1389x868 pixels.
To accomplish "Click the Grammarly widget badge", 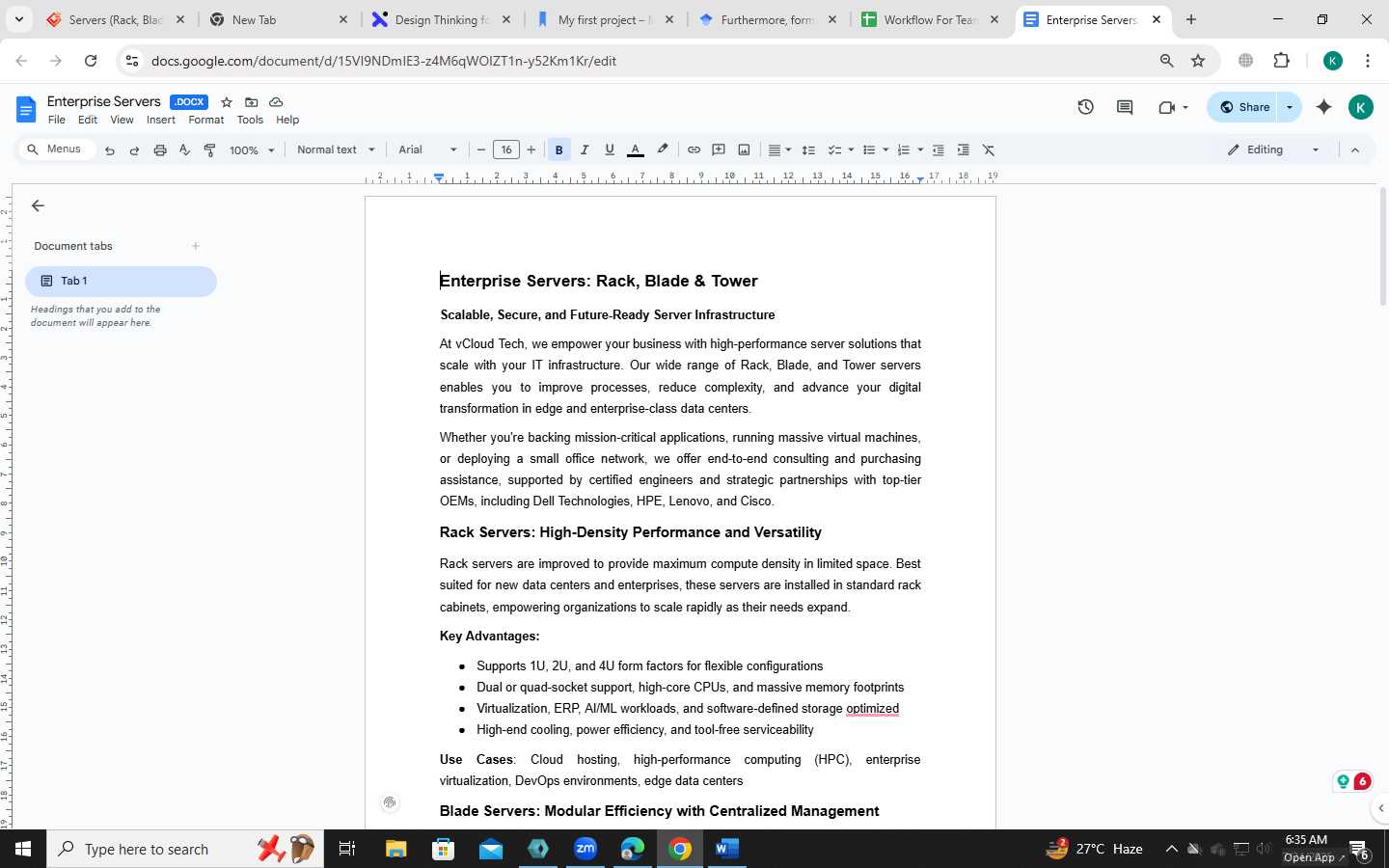I will (x=1352, y=781).
